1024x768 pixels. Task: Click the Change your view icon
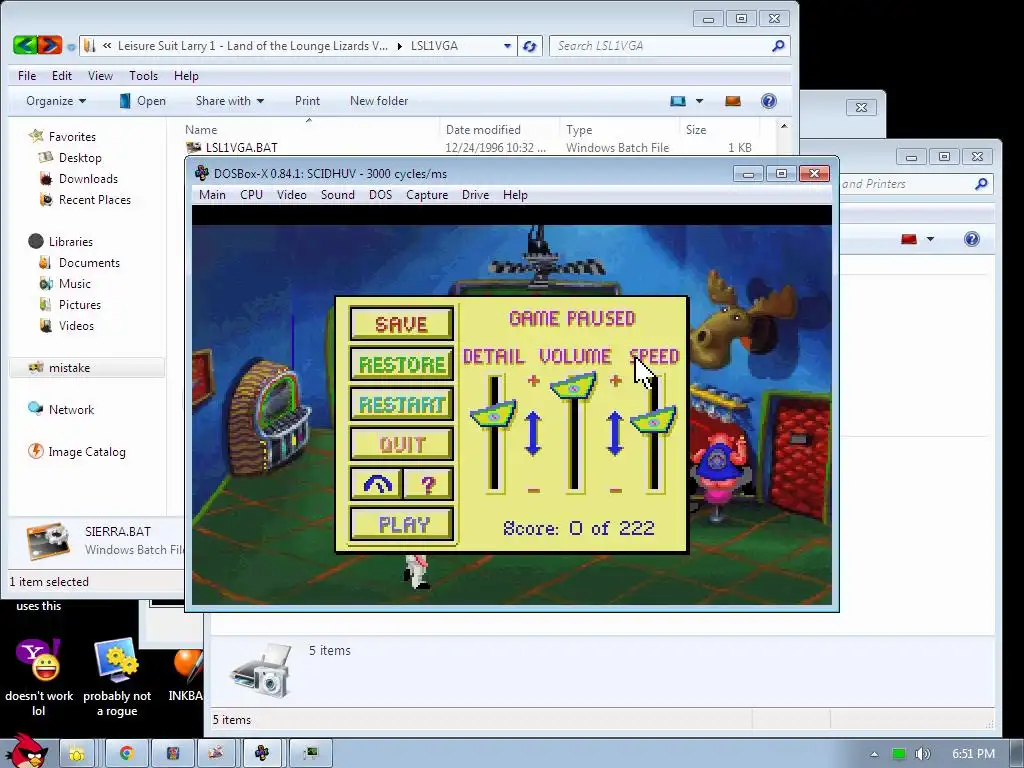[x=678, y=101]
